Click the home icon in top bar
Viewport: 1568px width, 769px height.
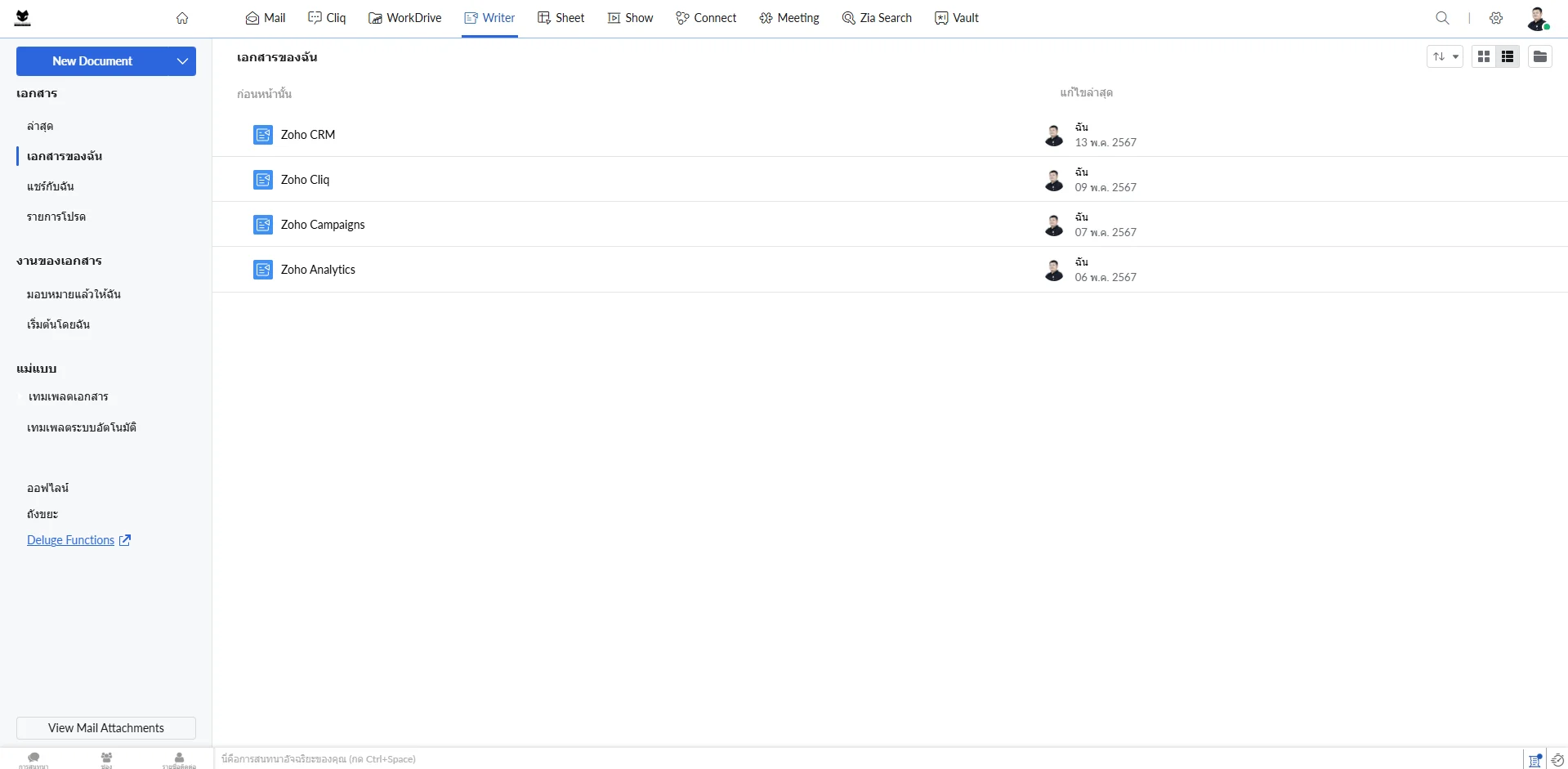[x=182, y=18]
